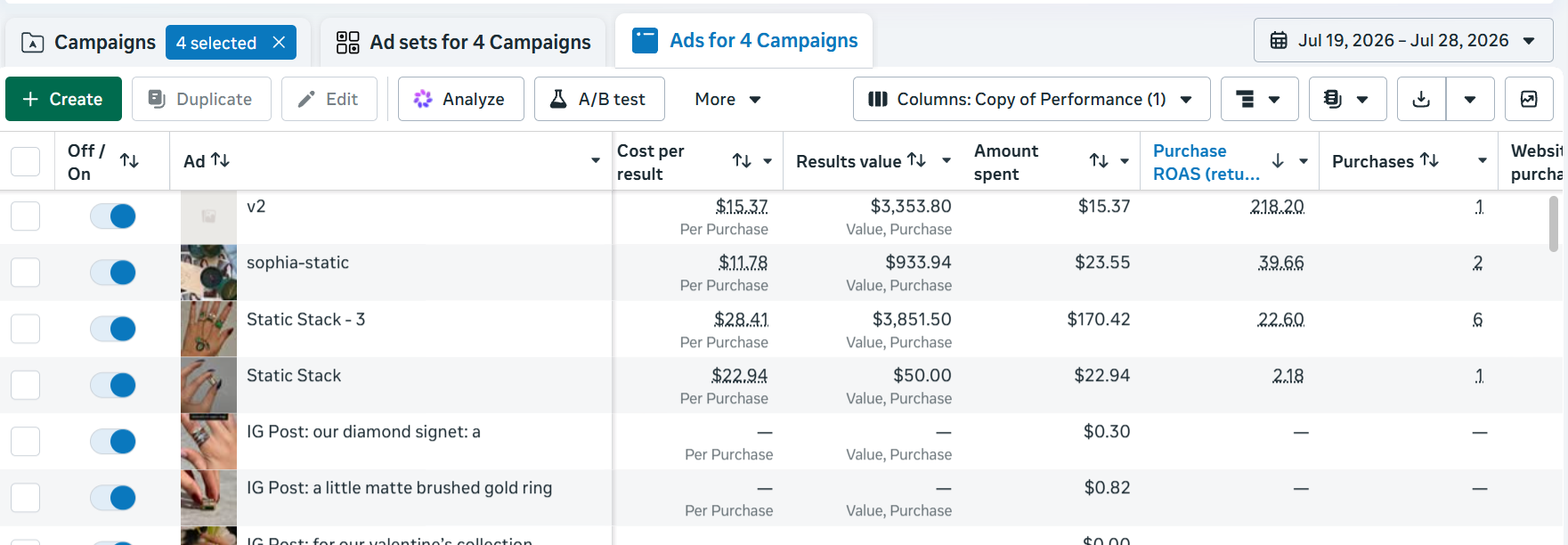Turn off the v2 ad toggle
This screenshot has width=1568, height=545.
pyautogui.click(x=113, y=216)
